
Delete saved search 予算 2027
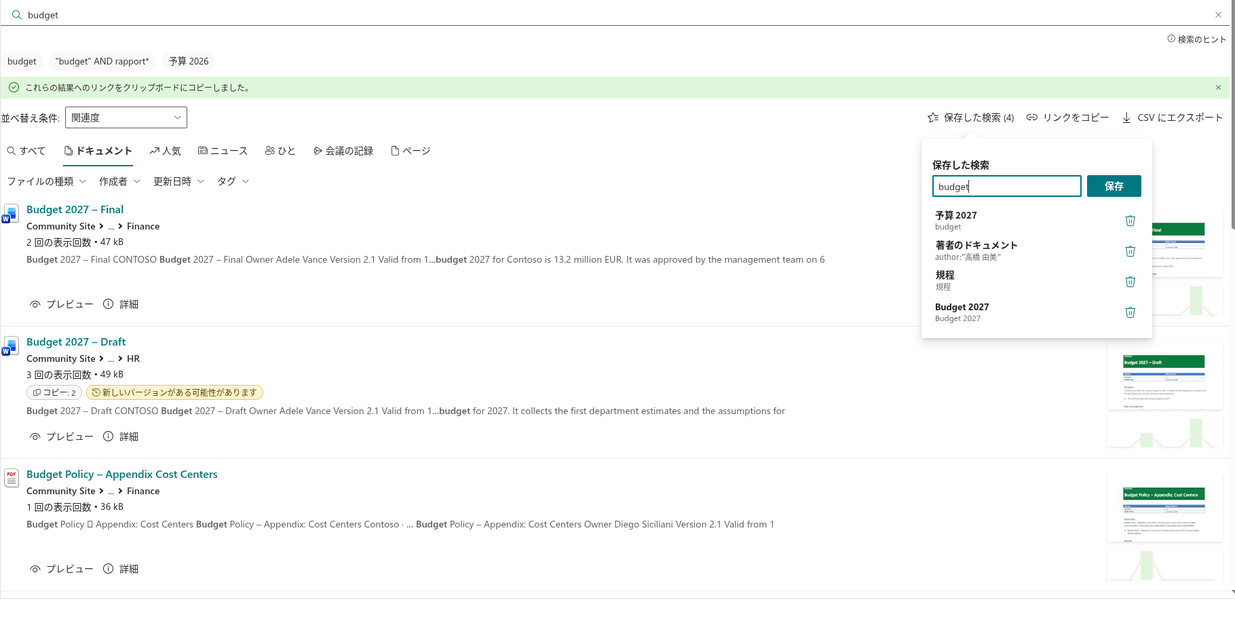1130,220
